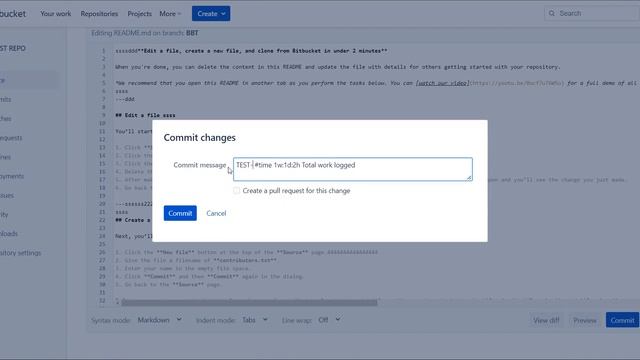Open the Create dropdown button
Image resolution: width=640 pixels, height=360 pixels.
[211, 13]
